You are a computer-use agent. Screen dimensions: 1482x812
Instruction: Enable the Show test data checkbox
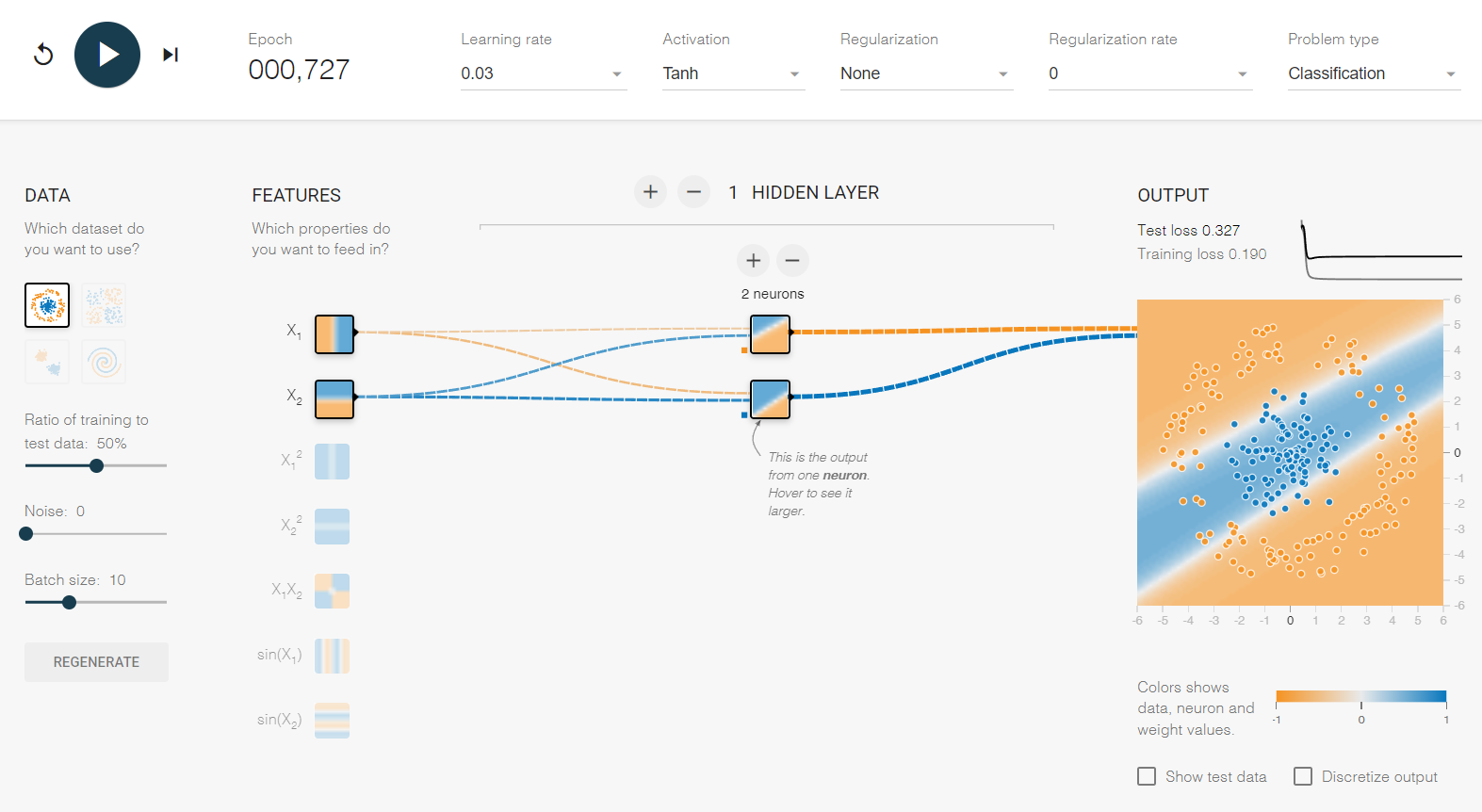[x=1147, y=776]
